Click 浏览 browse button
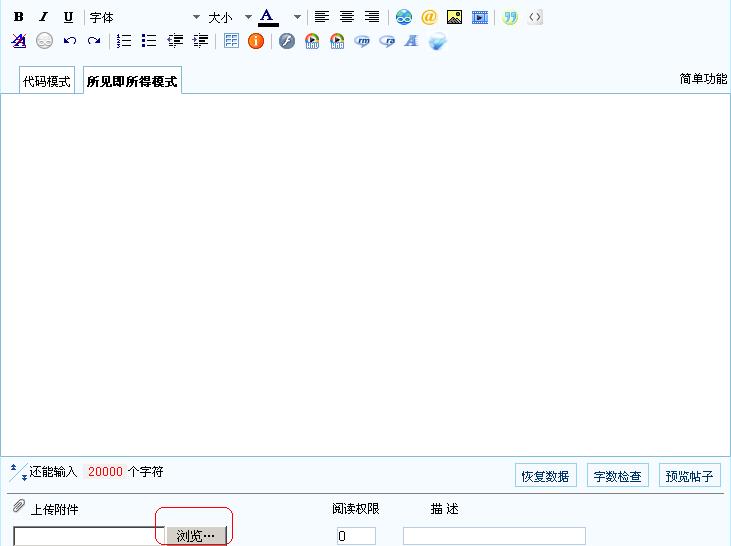This screenshot has width=731, height=546. pos(196,536)
